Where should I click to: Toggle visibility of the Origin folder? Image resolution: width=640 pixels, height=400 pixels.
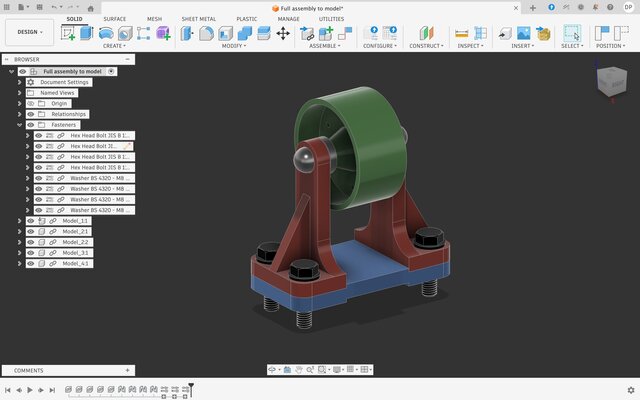30,103
